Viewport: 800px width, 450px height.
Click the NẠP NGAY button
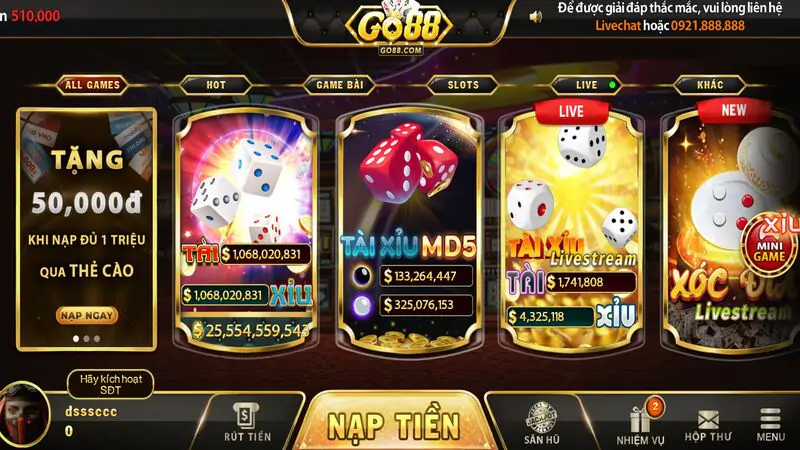(87, 315)
